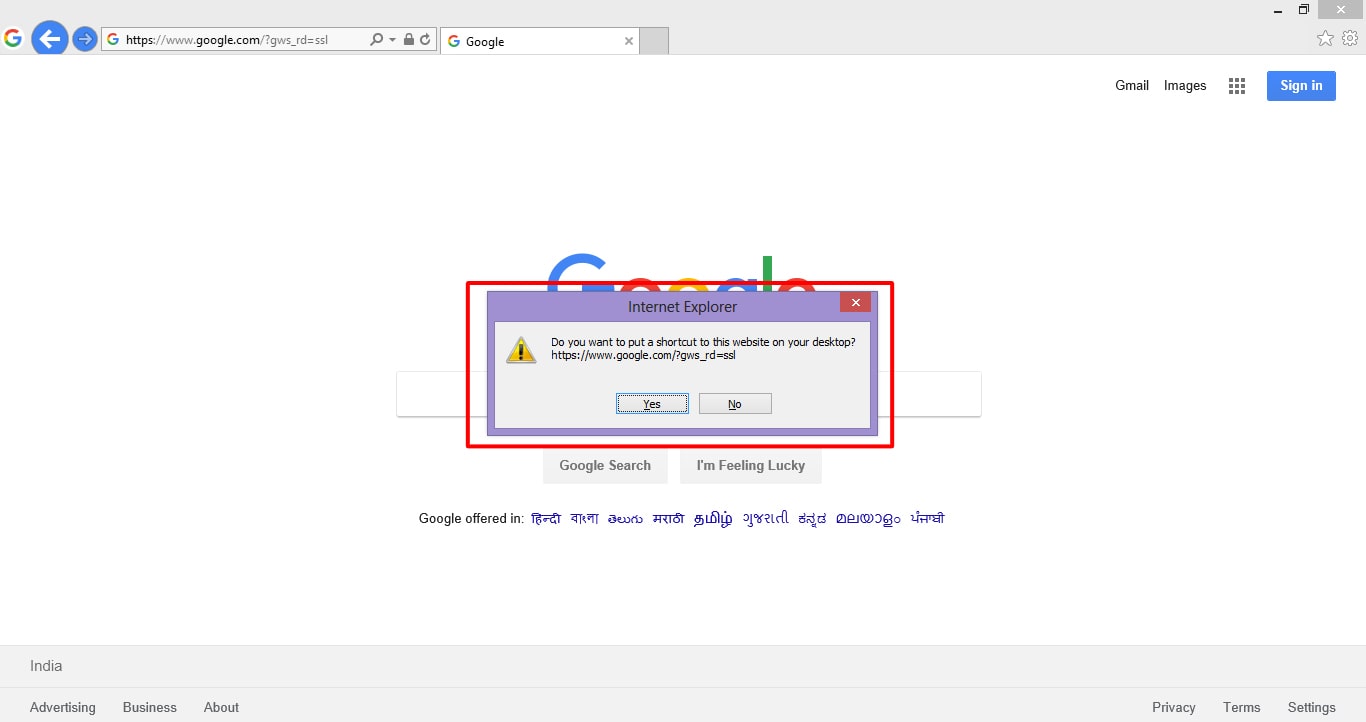Sign in to your Google account
Image resolution: width=1366 pixels, height=722 pixels.
[1300, 86]
